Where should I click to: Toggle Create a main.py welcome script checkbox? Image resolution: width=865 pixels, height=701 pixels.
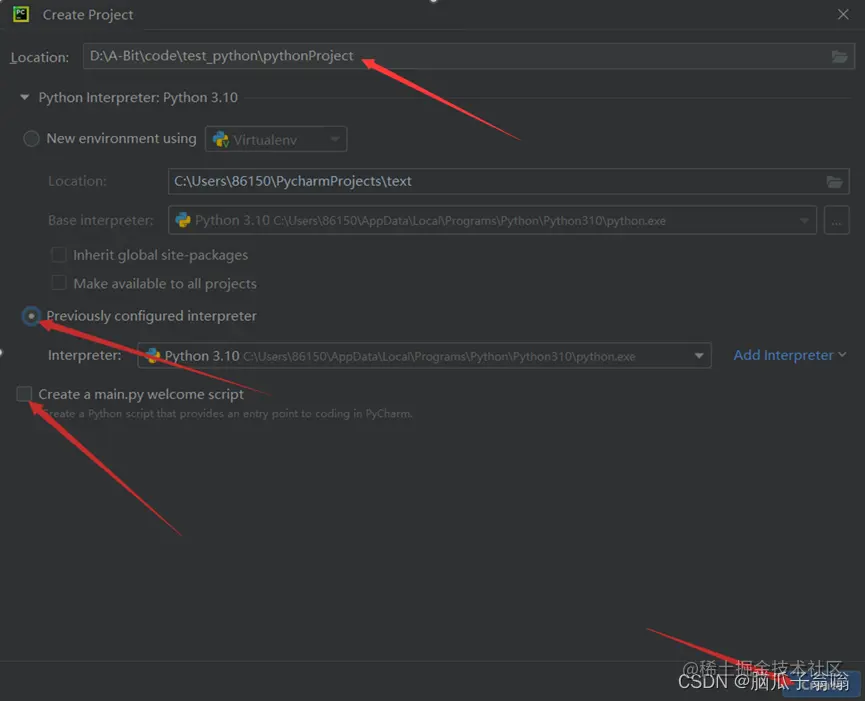click(24, 394)
